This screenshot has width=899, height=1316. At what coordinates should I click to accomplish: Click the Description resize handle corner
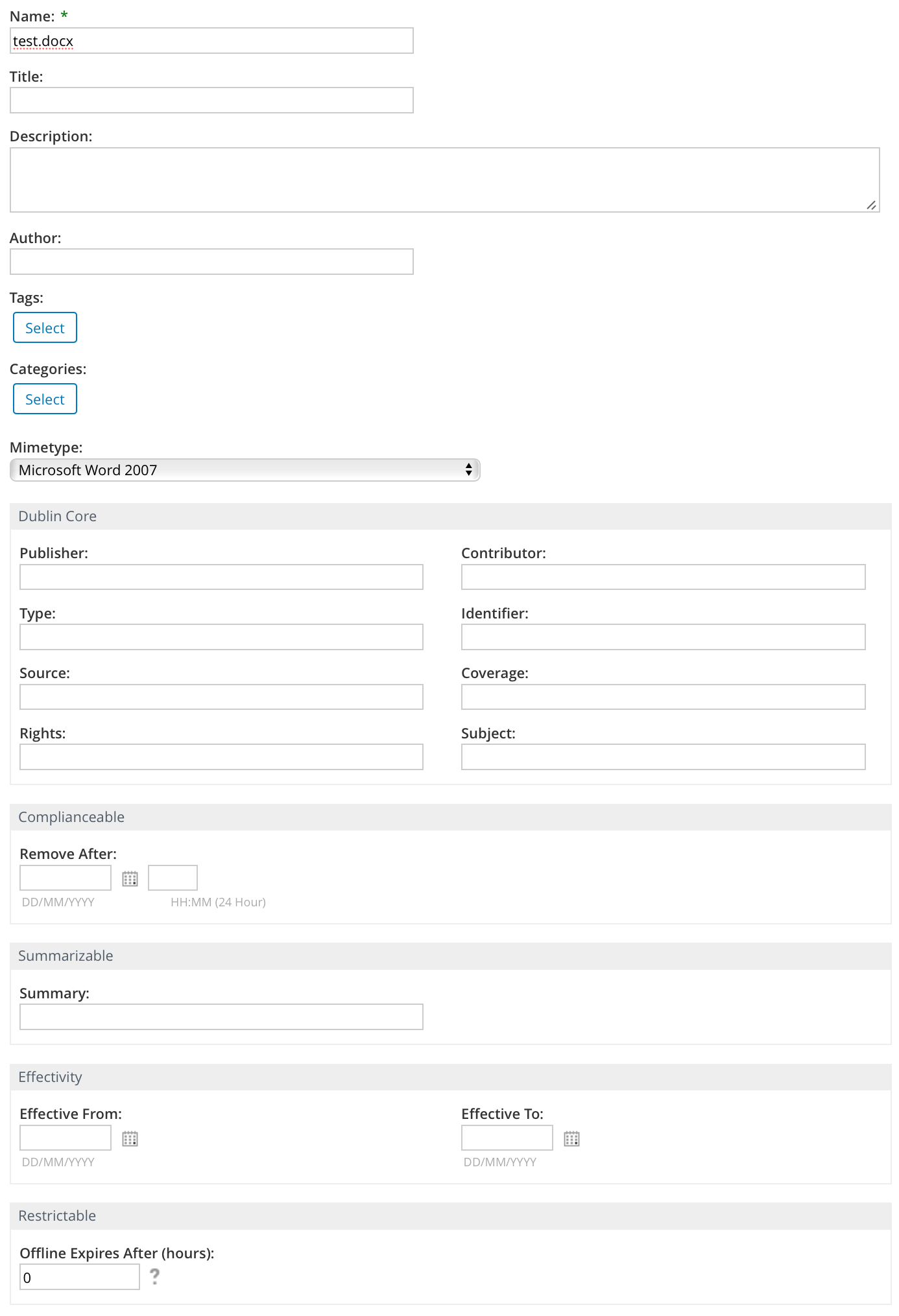(872, 205)
